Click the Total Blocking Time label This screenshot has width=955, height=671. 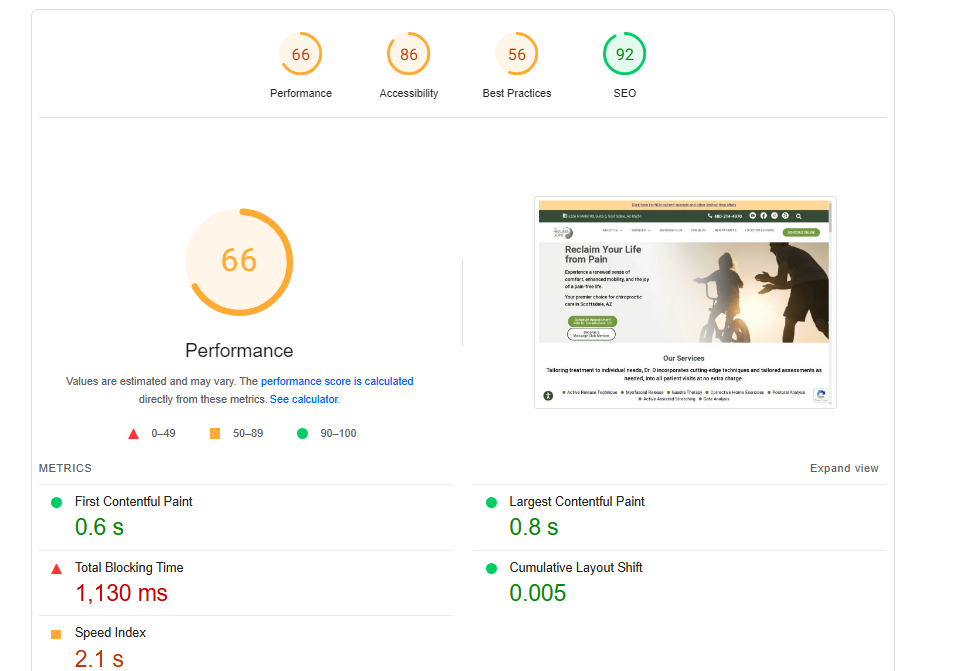click(x=129, y=567)
